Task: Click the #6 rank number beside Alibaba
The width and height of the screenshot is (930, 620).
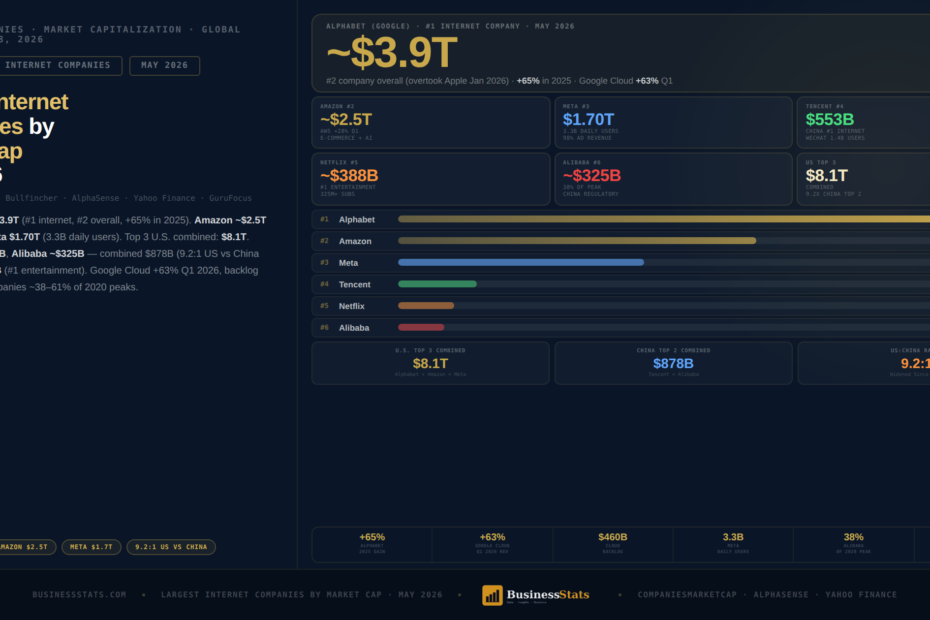Action: click(324, 328)
